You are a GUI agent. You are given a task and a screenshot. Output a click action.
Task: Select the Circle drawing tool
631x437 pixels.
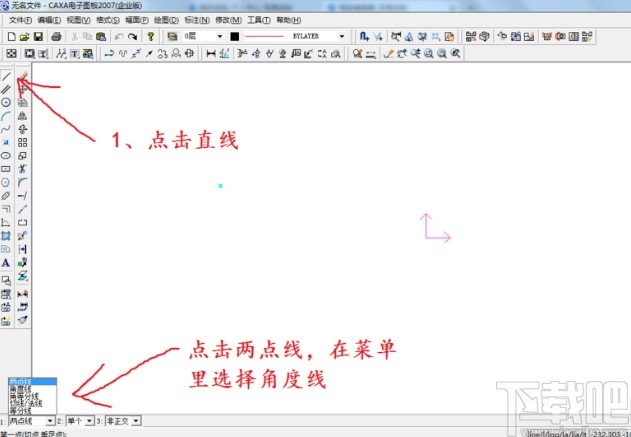pyautogui.click(x=6, y=102)
